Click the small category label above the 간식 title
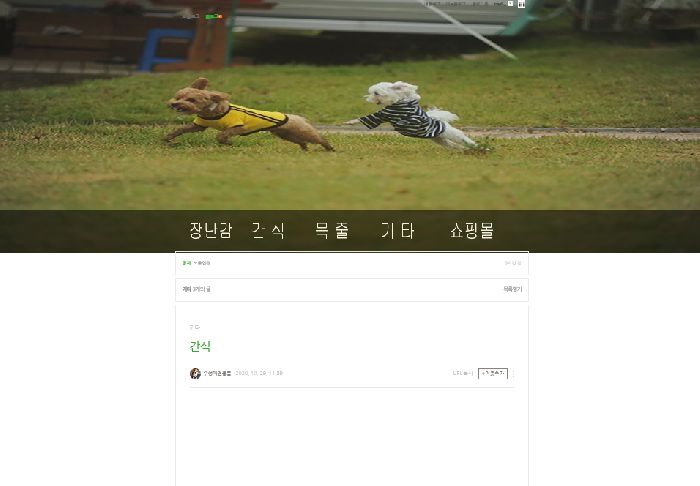Viewport: 700px width, 486px height. click(x=194, y=327)
